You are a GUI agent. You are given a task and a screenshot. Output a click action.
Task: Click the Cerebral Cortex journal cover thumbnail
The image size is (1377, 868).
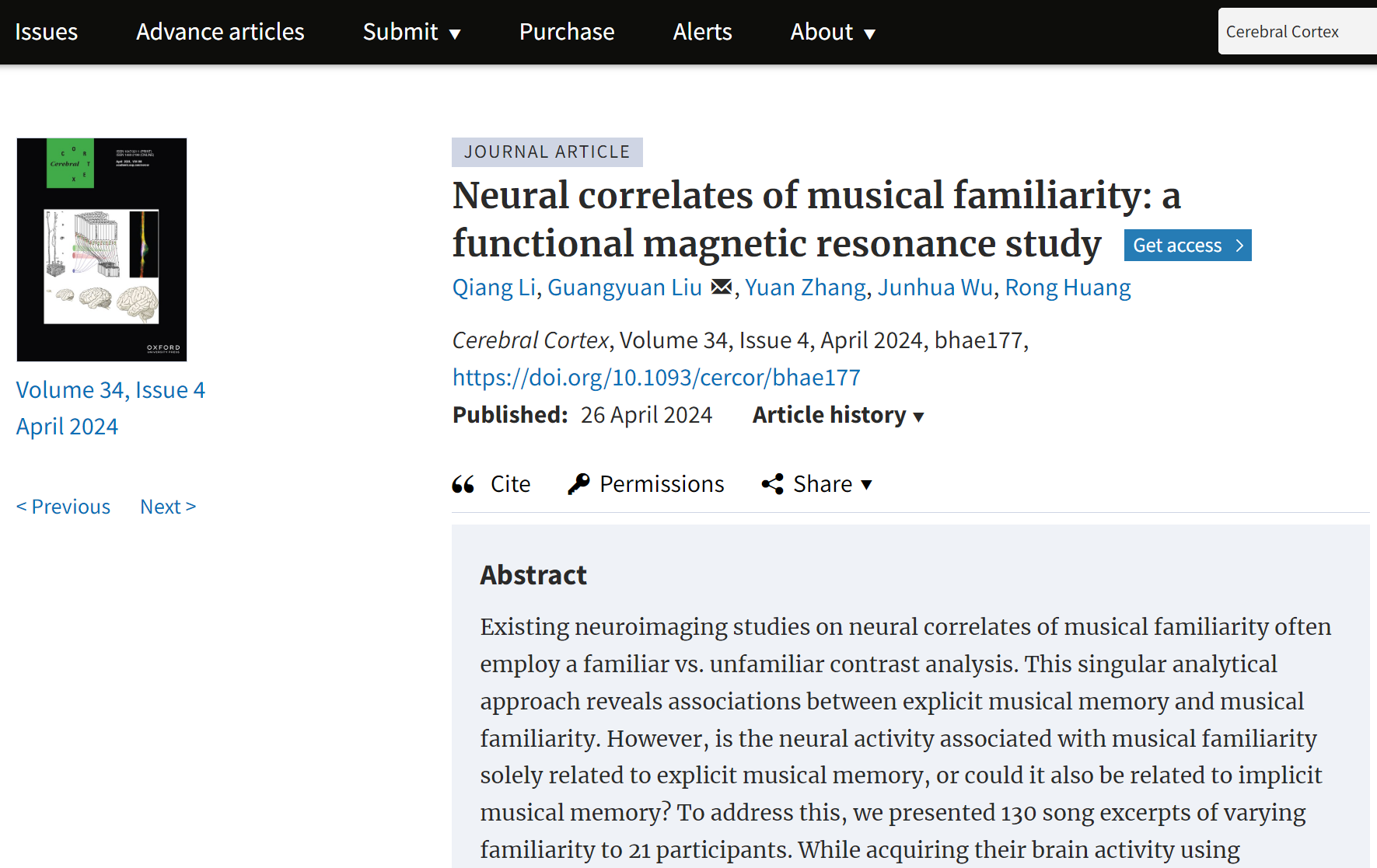click(x=102, y=249)
